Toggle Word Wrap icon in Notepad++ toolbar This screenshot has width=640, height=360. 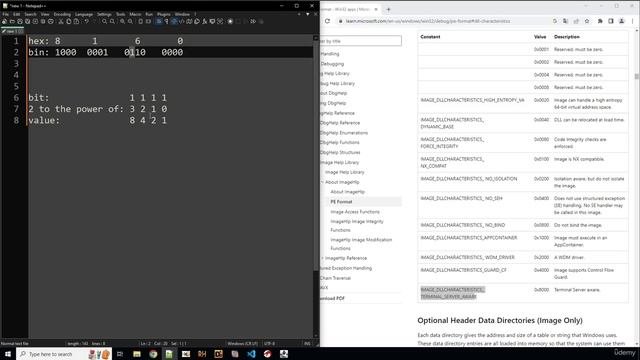pyautogui.click(x=159, y=22)
